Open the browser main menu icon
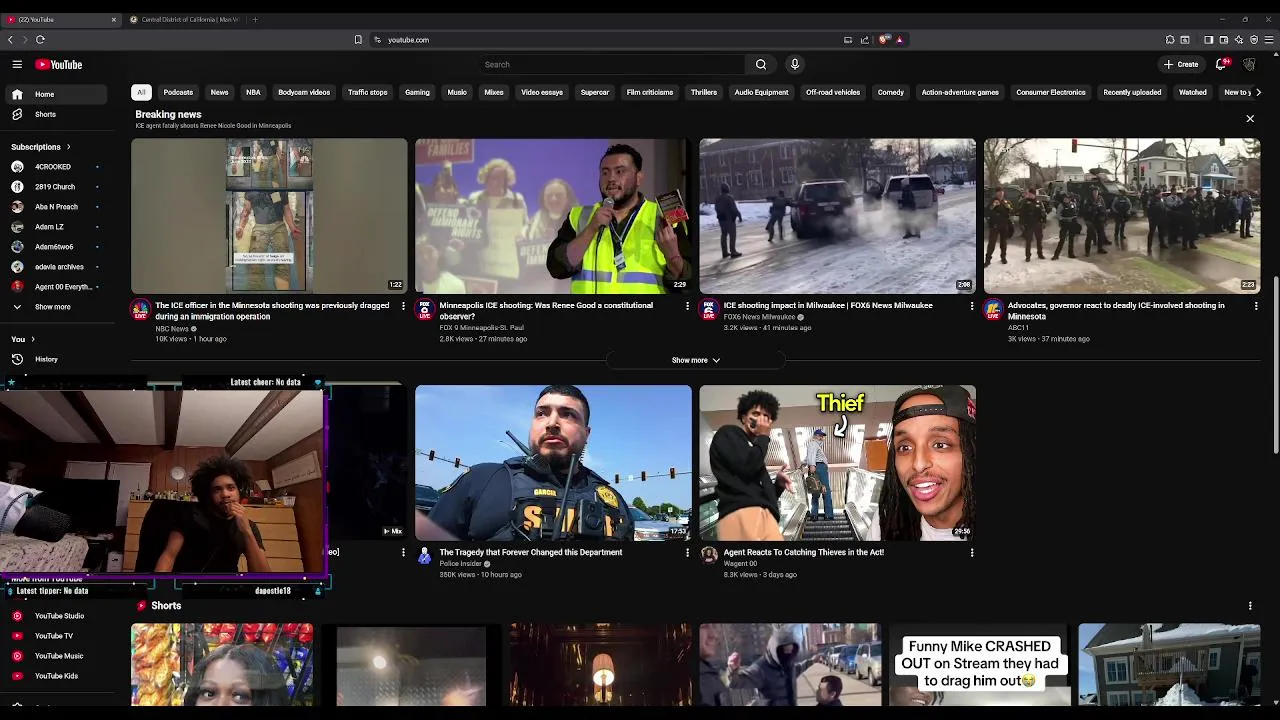This screenshot has height=720, width=1280. (x=1270, y=40)
